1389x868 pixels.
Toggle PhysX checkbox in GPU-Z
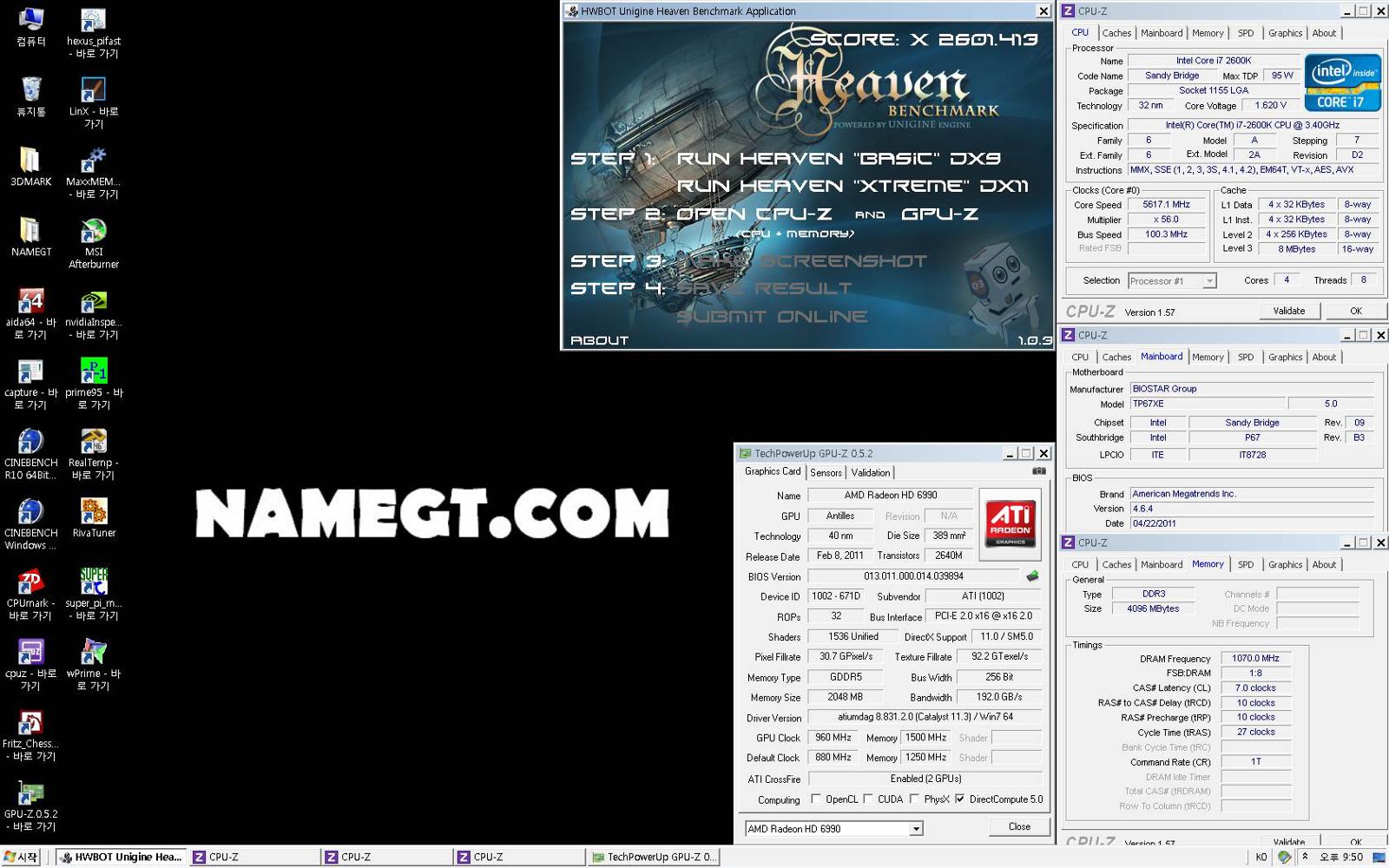tap(914, 799)
